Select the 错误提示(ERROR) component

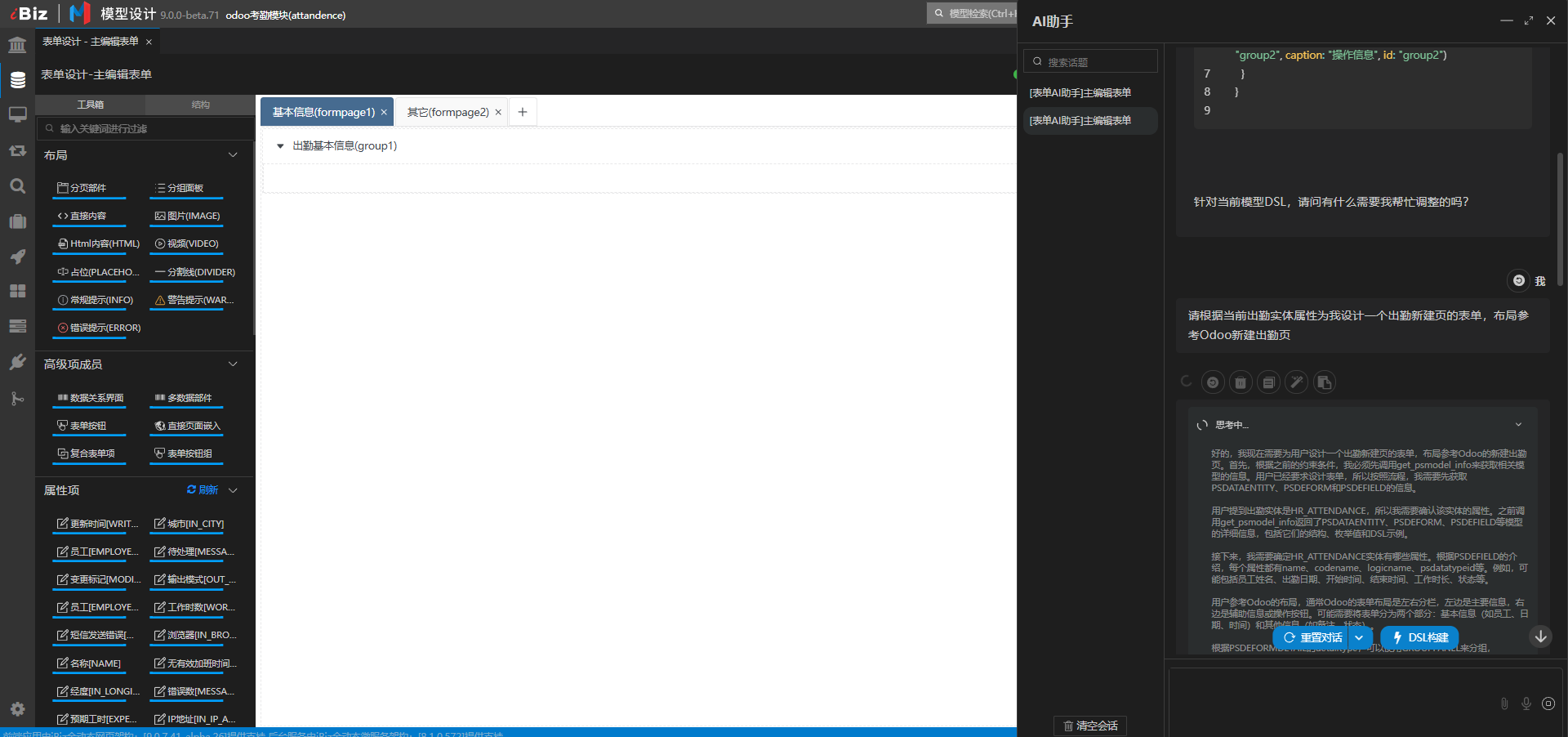[x=98, y=328]
